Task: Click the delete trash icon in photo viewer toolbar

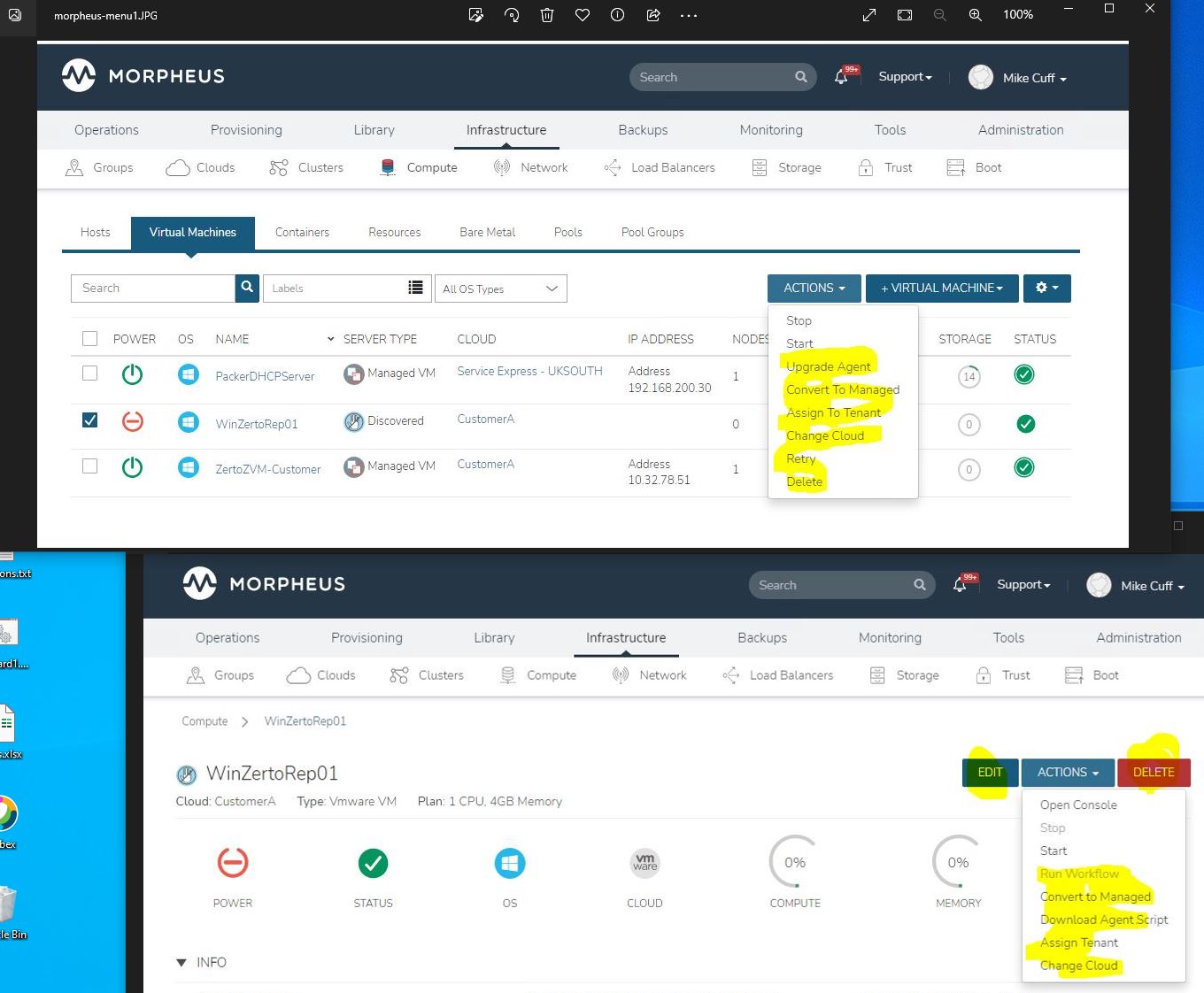Action: click(x=547, y=15)
